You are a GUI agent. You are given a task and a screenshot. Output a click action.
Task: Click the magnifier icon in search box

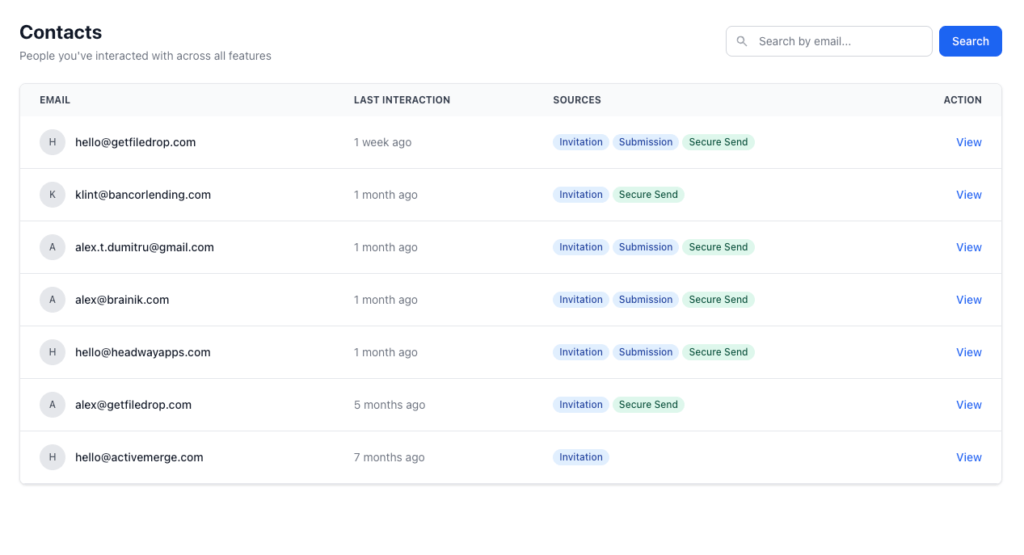point(741,41)
